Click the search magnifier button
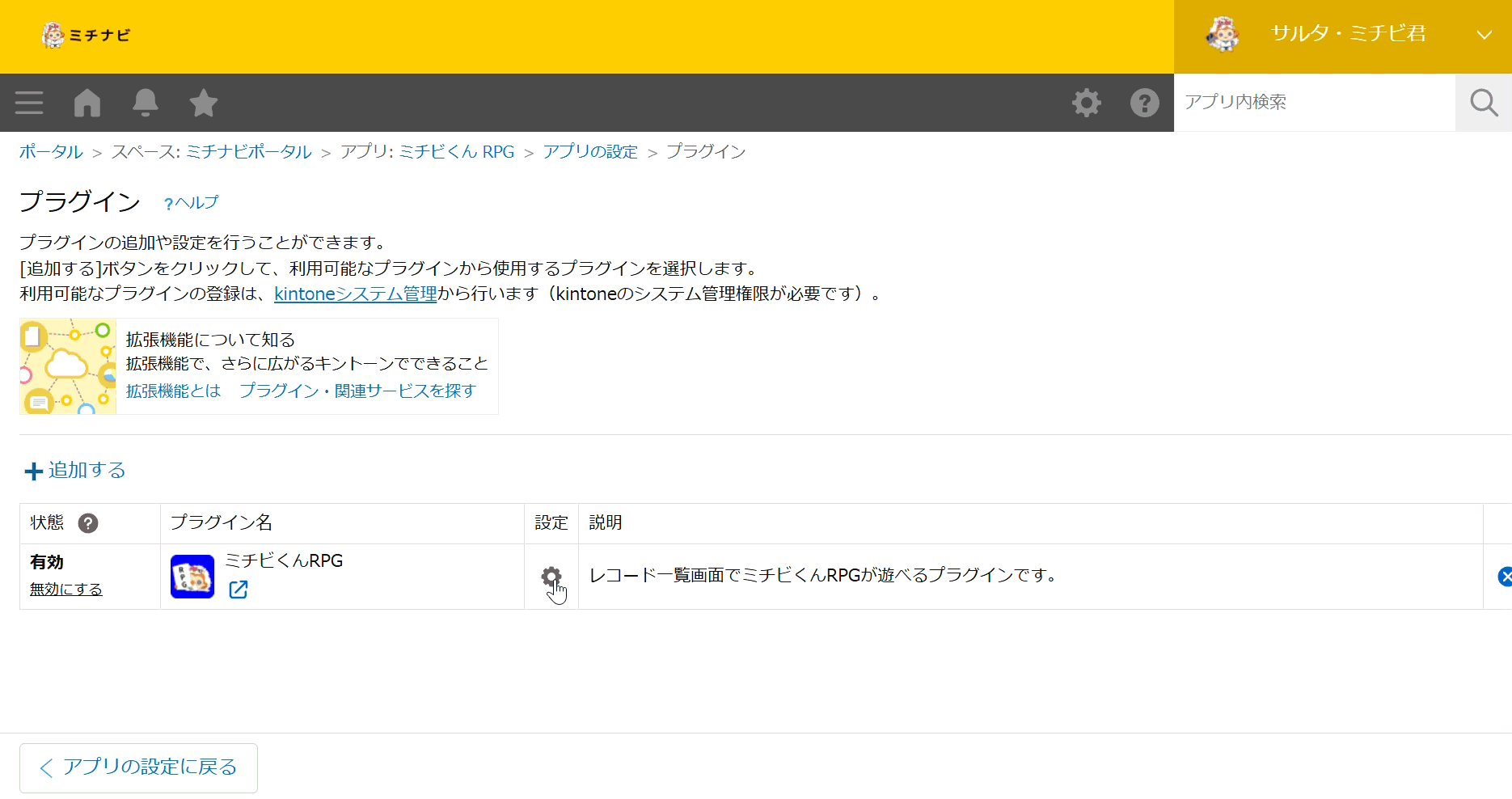This screenshot has height=799, width=1512. coord(1484,103)
